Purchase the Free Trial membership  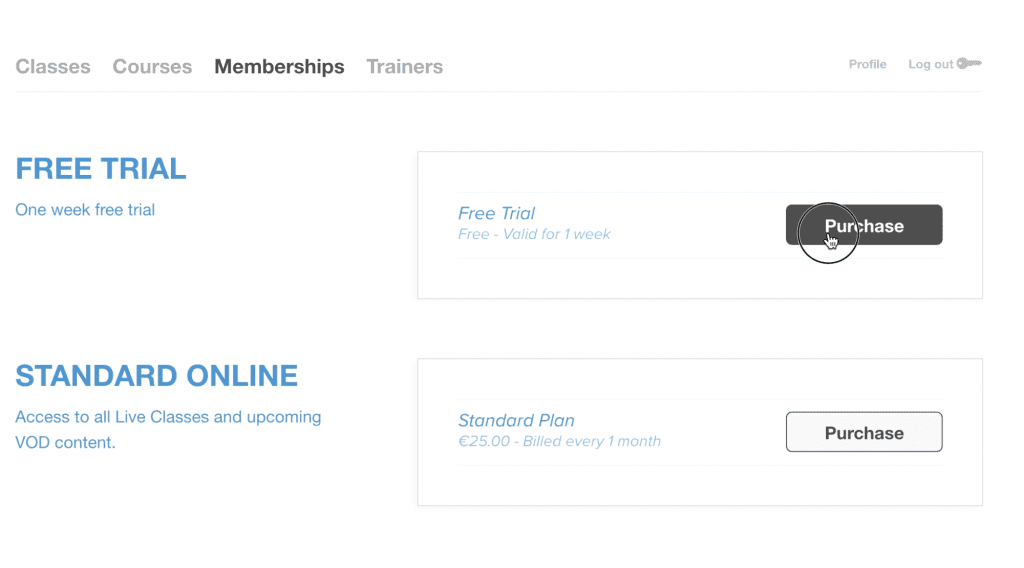click(864, 225)
